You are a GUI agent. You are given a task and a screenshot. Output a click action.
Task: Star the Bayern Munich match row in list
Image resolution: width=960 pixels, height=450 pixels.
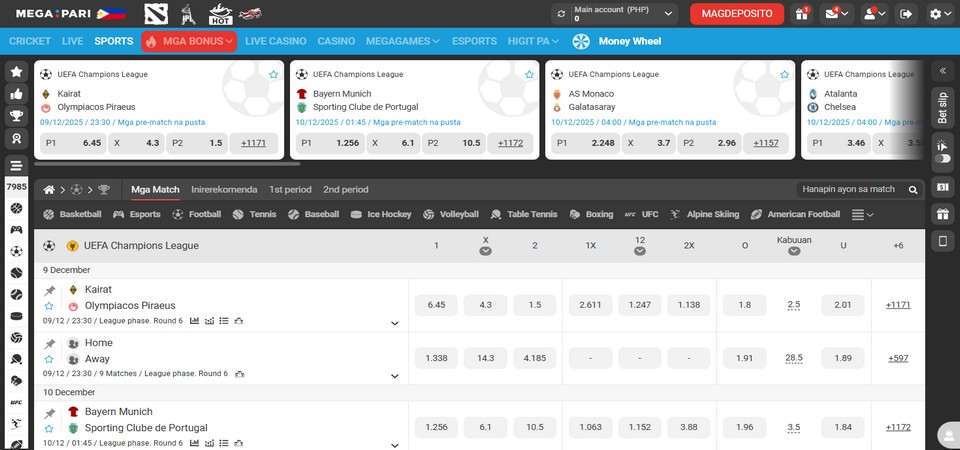point(49,428)
